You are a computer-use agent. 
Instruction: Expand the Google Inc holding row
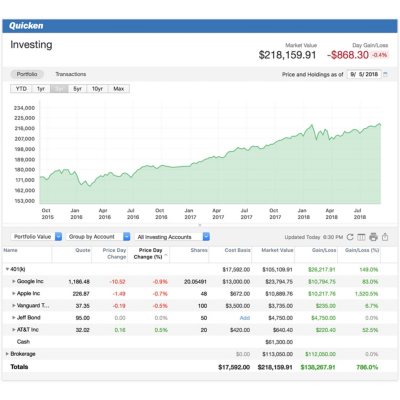[14, 281]
